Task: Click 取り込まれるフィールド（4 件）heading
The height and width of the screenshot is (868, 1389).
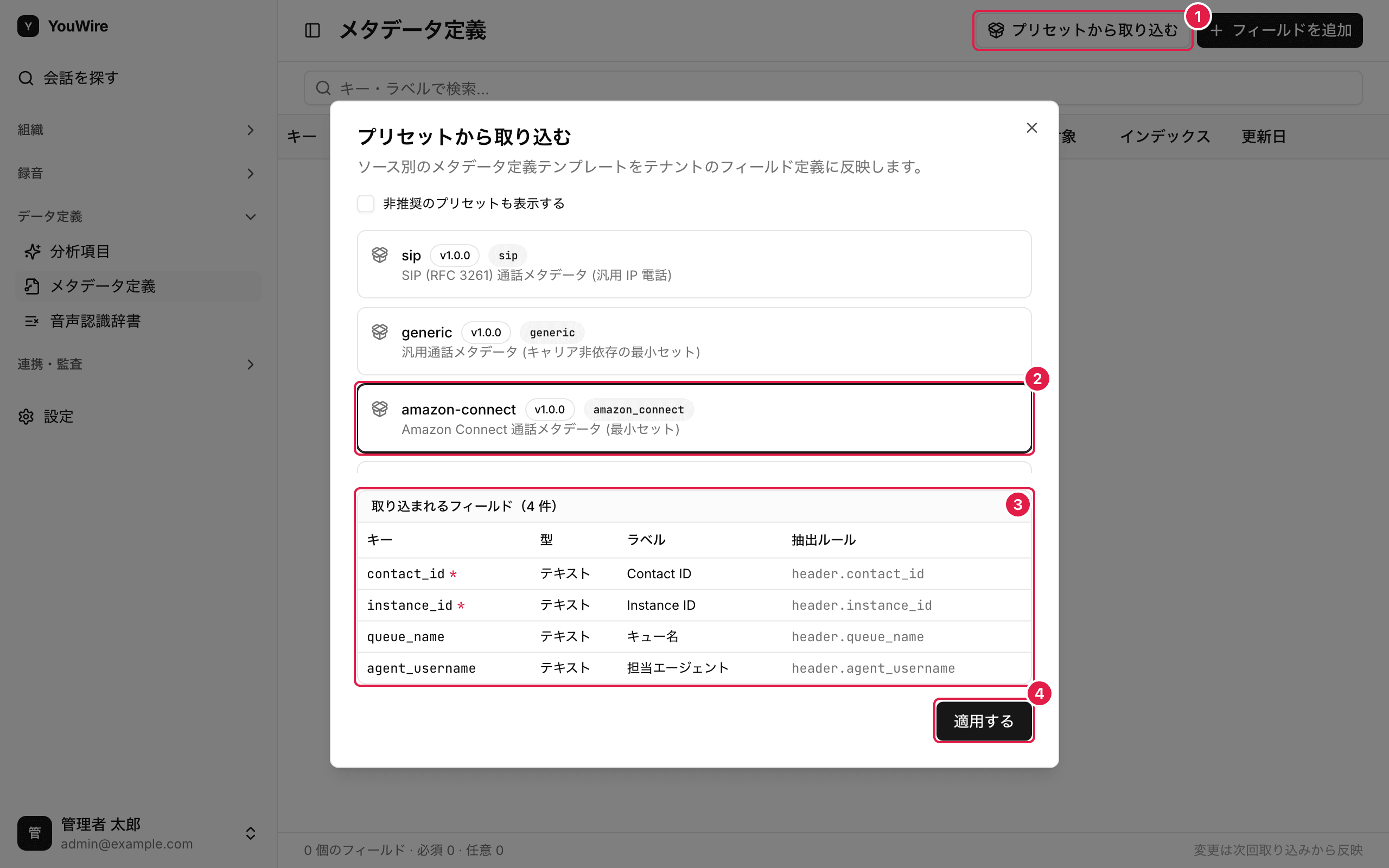Action: [464, 506]
